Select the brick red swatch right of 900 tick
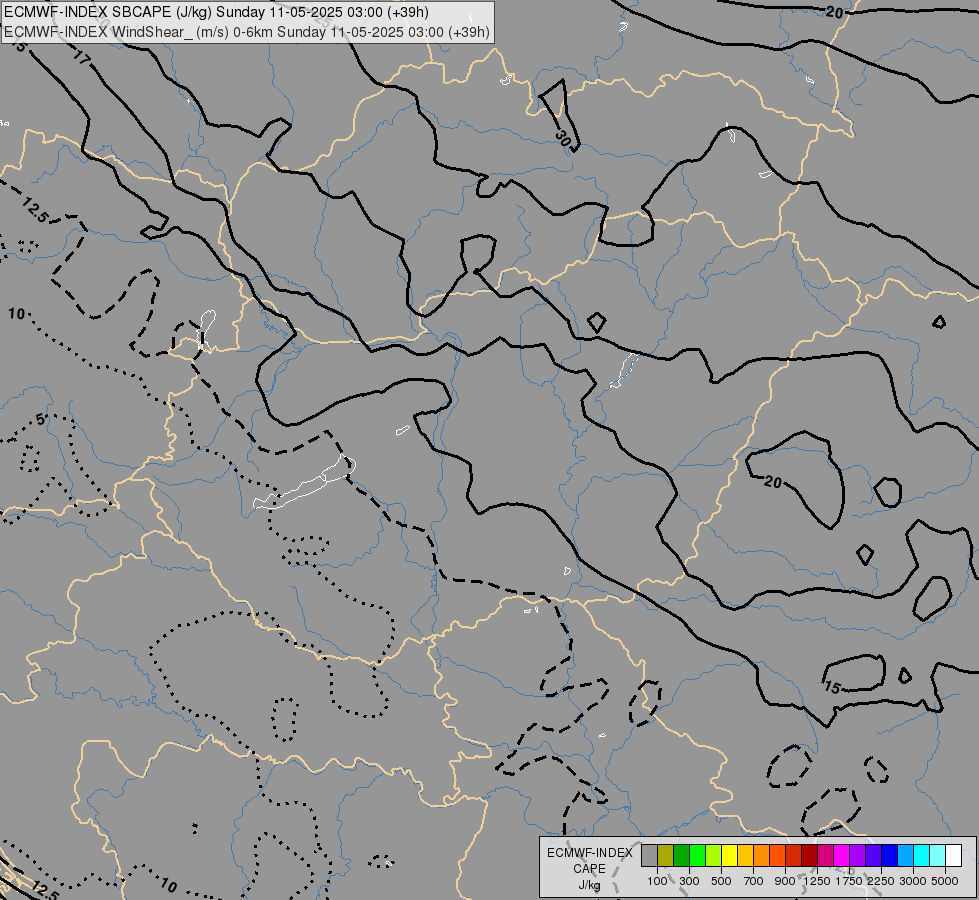This screenshot has width=979, height=900. pos(794,856)
